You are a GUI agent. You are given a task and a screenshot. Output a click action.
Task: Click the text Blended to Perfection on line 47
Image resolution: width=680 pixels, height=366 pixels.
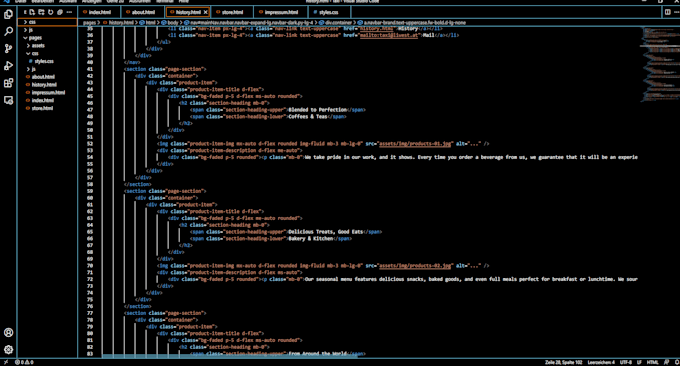click(x=317, y=110)
